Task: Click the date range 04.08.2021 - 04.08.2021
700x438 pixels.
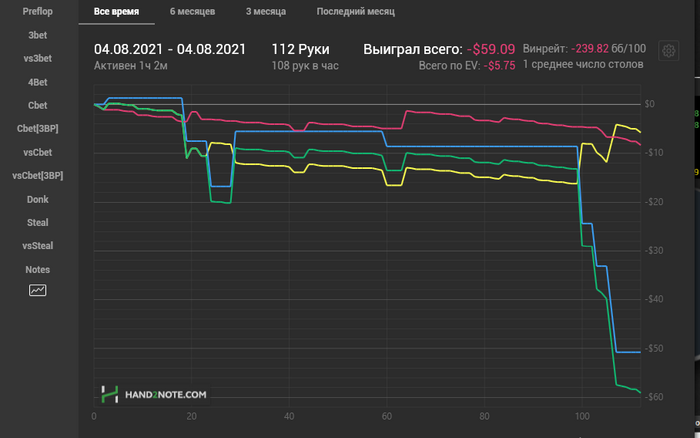Action: click(x=170, y=49)
